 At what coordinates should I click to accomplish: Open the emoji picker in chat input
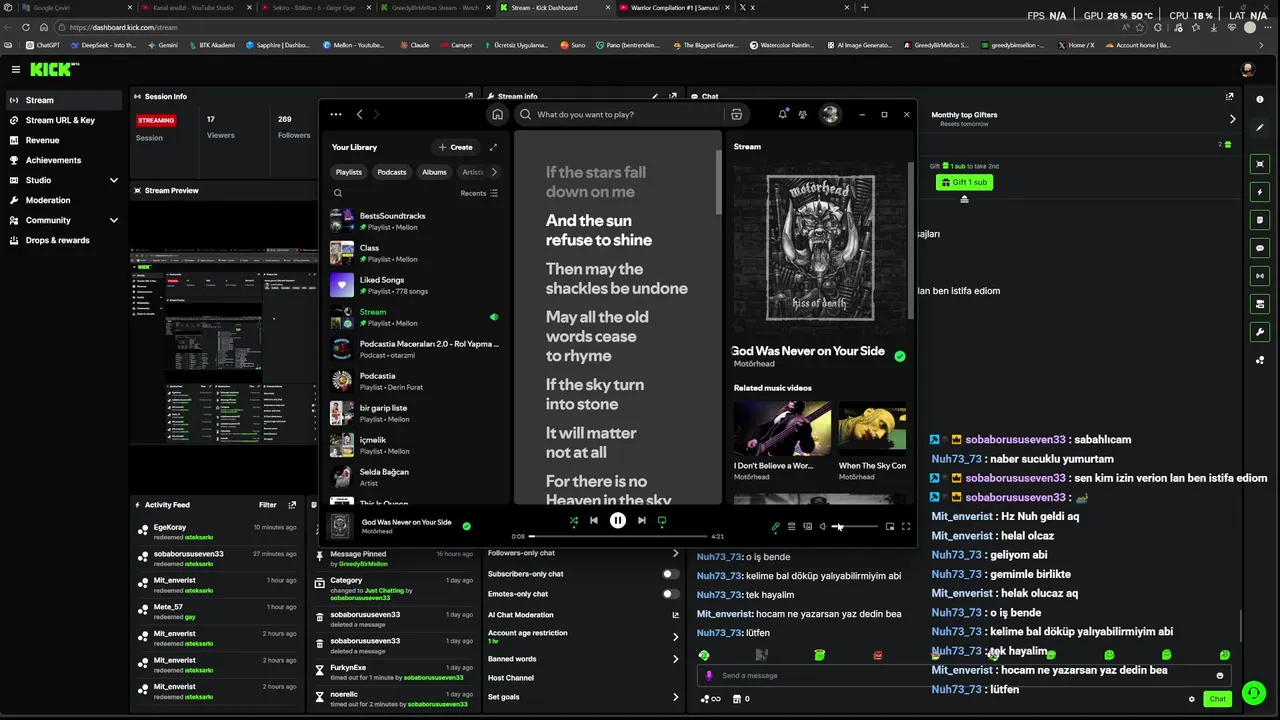click(1219, 675)
